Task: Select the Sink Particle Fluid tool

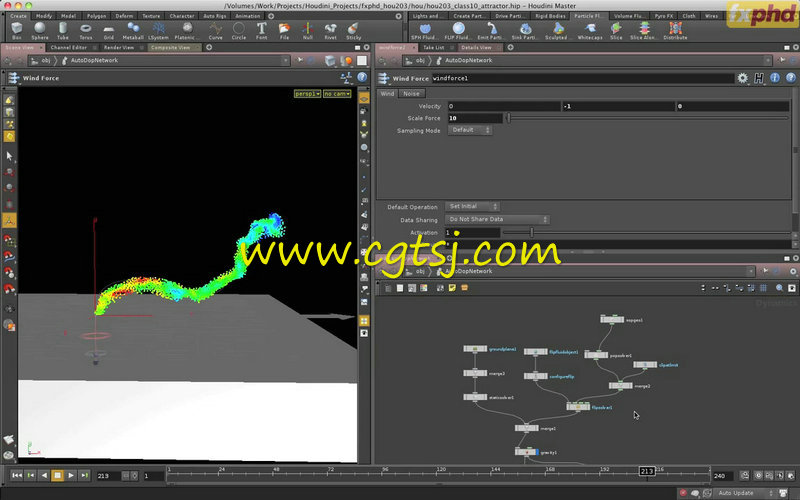Action: coord(526,30)
